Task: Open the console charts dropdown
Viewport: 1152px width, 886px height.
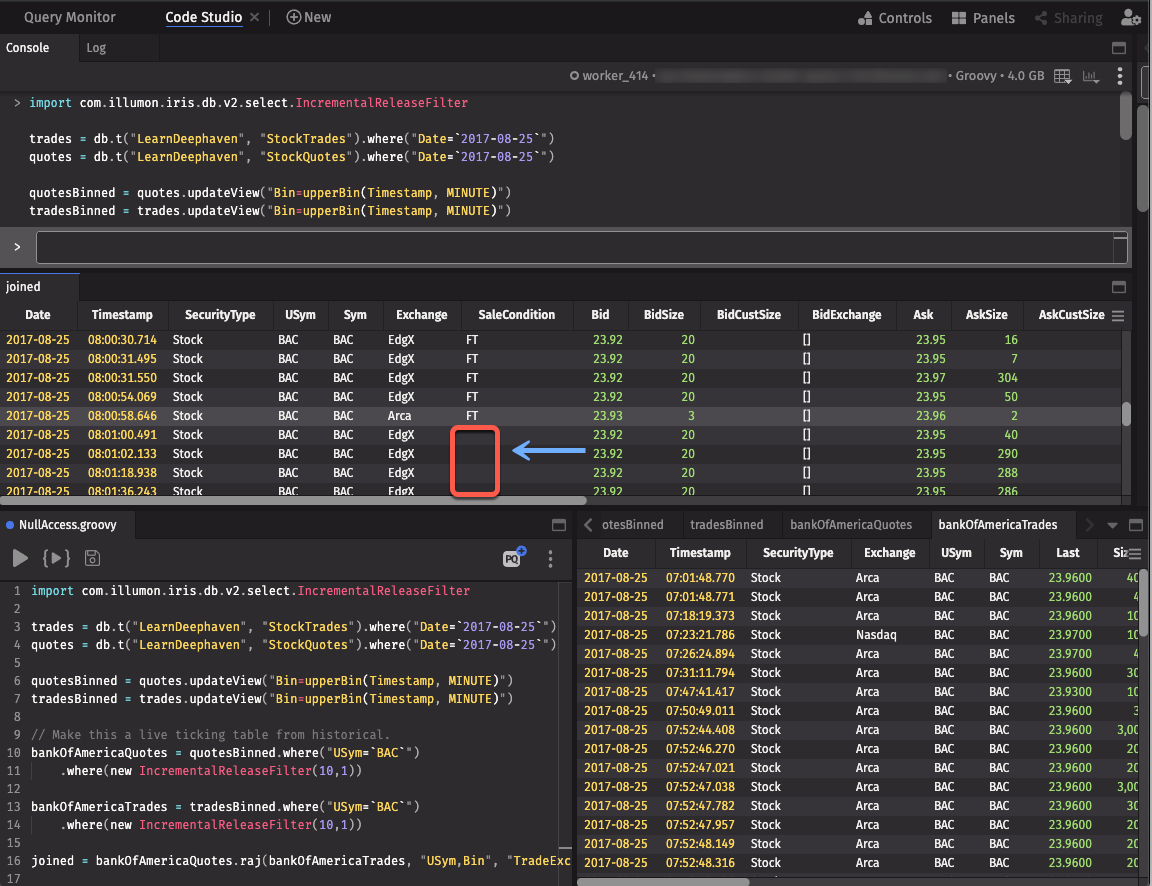Action: coord(1091,76)
